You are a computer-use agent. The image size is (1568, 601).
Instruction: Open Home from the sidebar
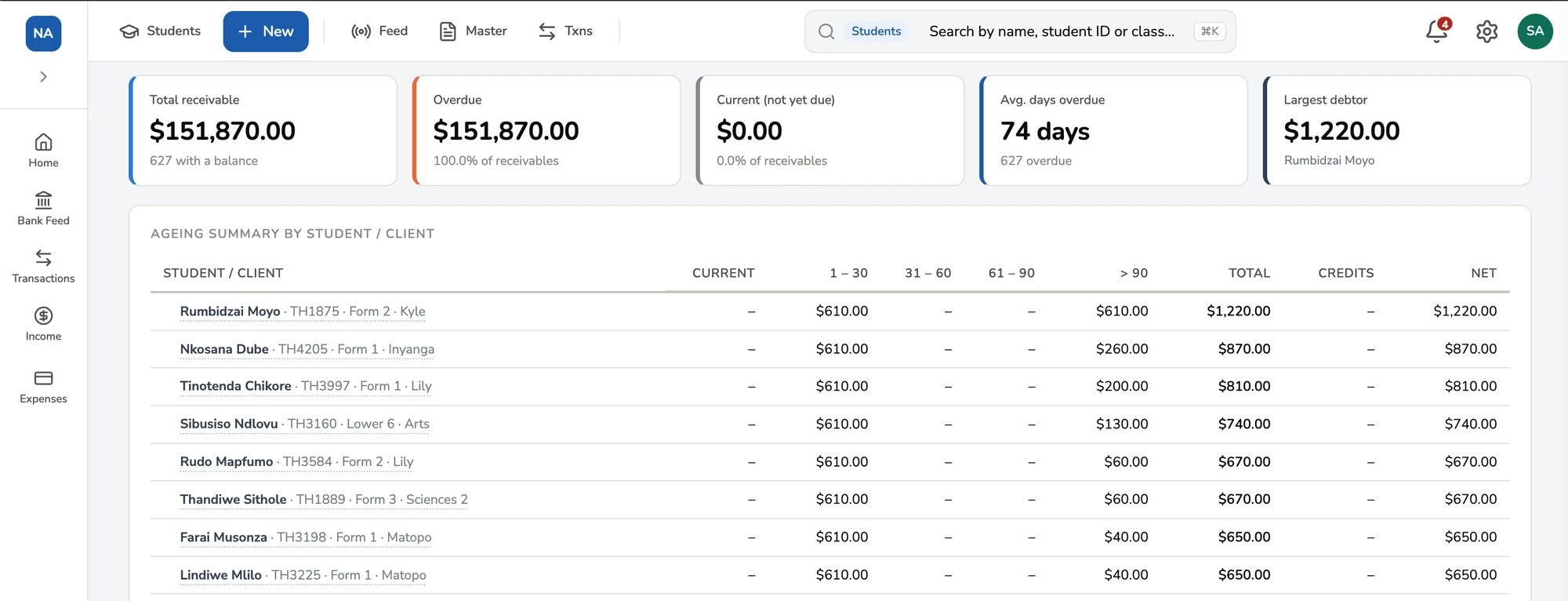coord(43,151)
